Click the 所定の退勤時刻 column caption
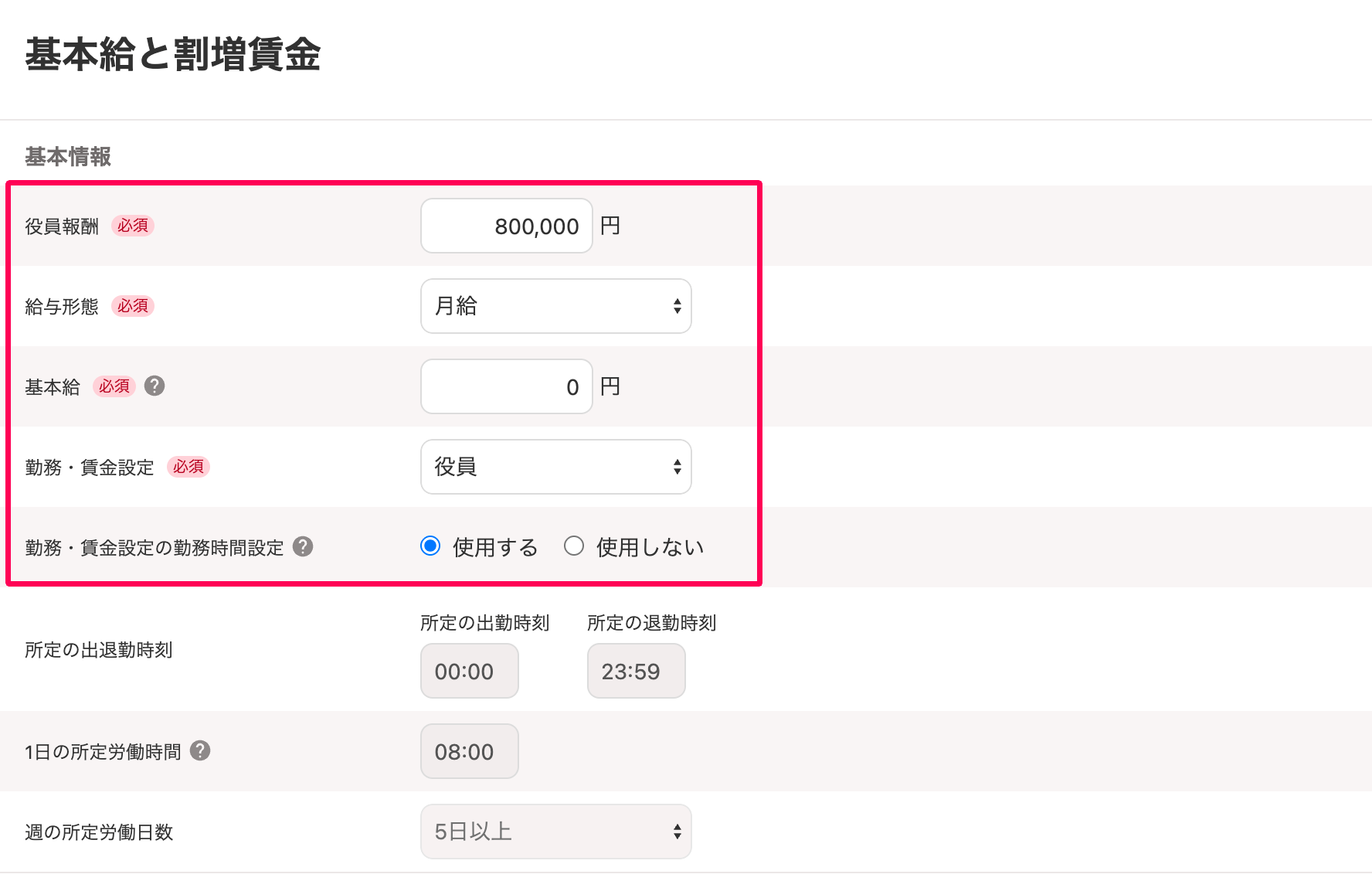The height and width of the screenshot is (881, 1372). [652, 623]
